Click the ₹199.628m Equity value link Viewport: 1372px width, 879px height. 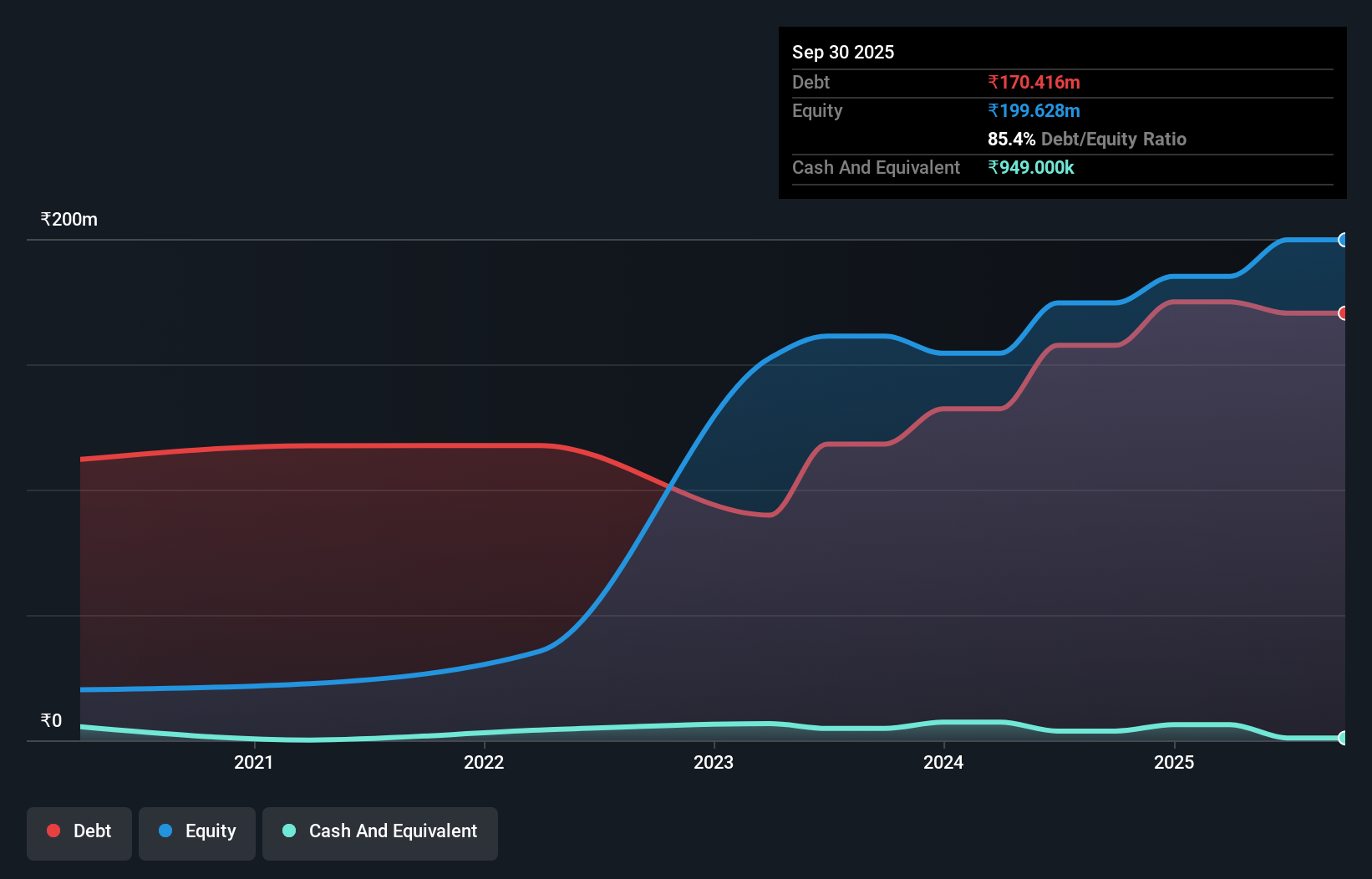click(x=1034, y=110)
